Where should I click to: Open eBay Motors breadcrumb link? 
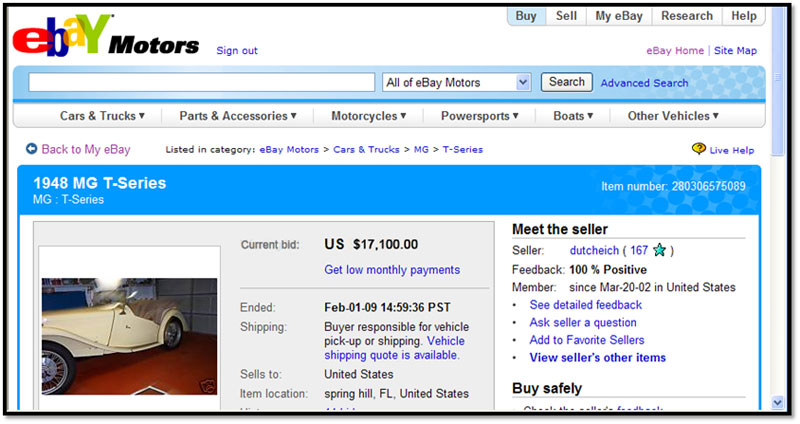coord(289,149)
